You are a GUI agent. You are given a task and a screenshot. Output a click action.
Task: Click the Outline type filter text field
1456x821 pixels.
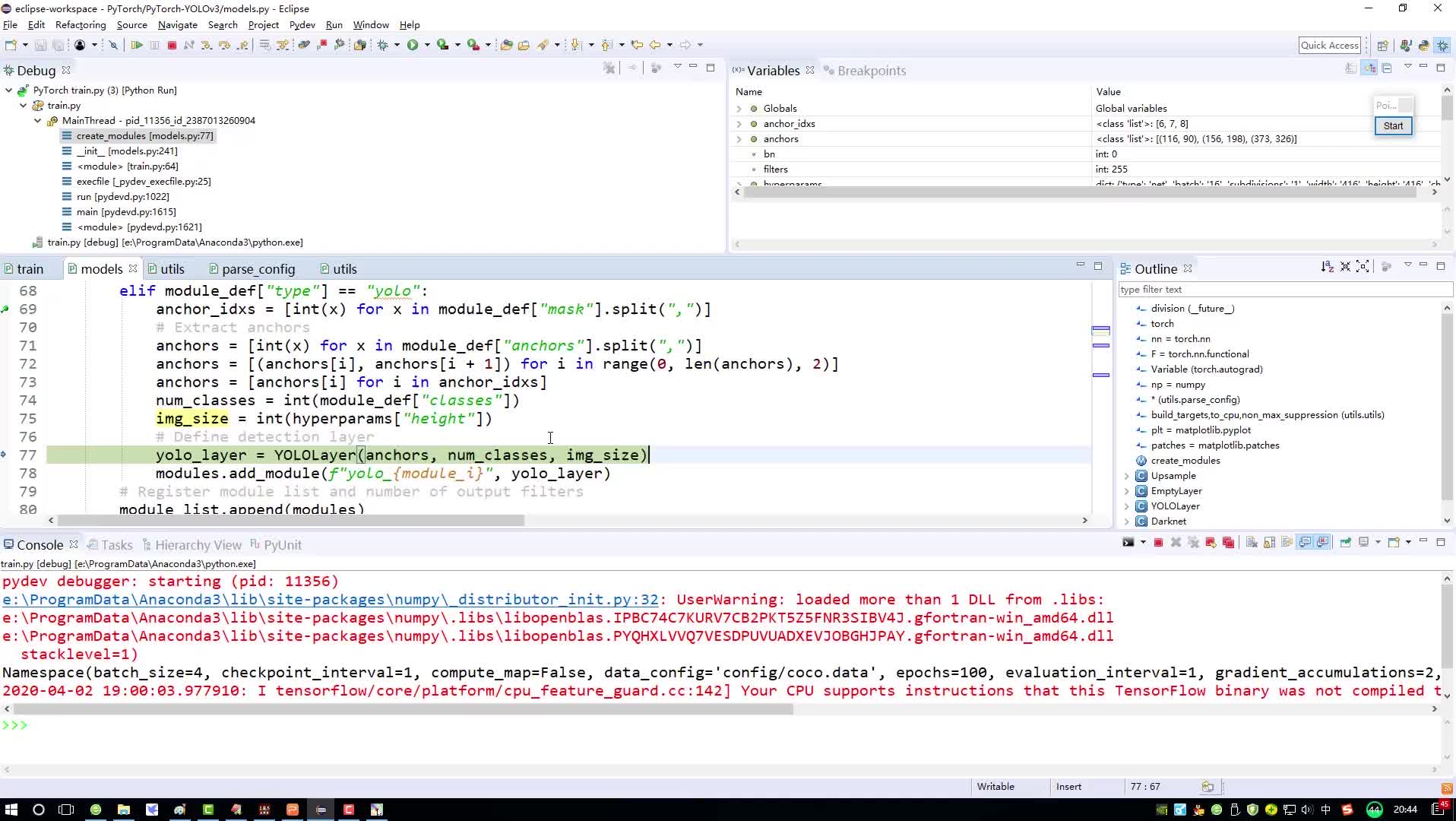click(1284, 290)
